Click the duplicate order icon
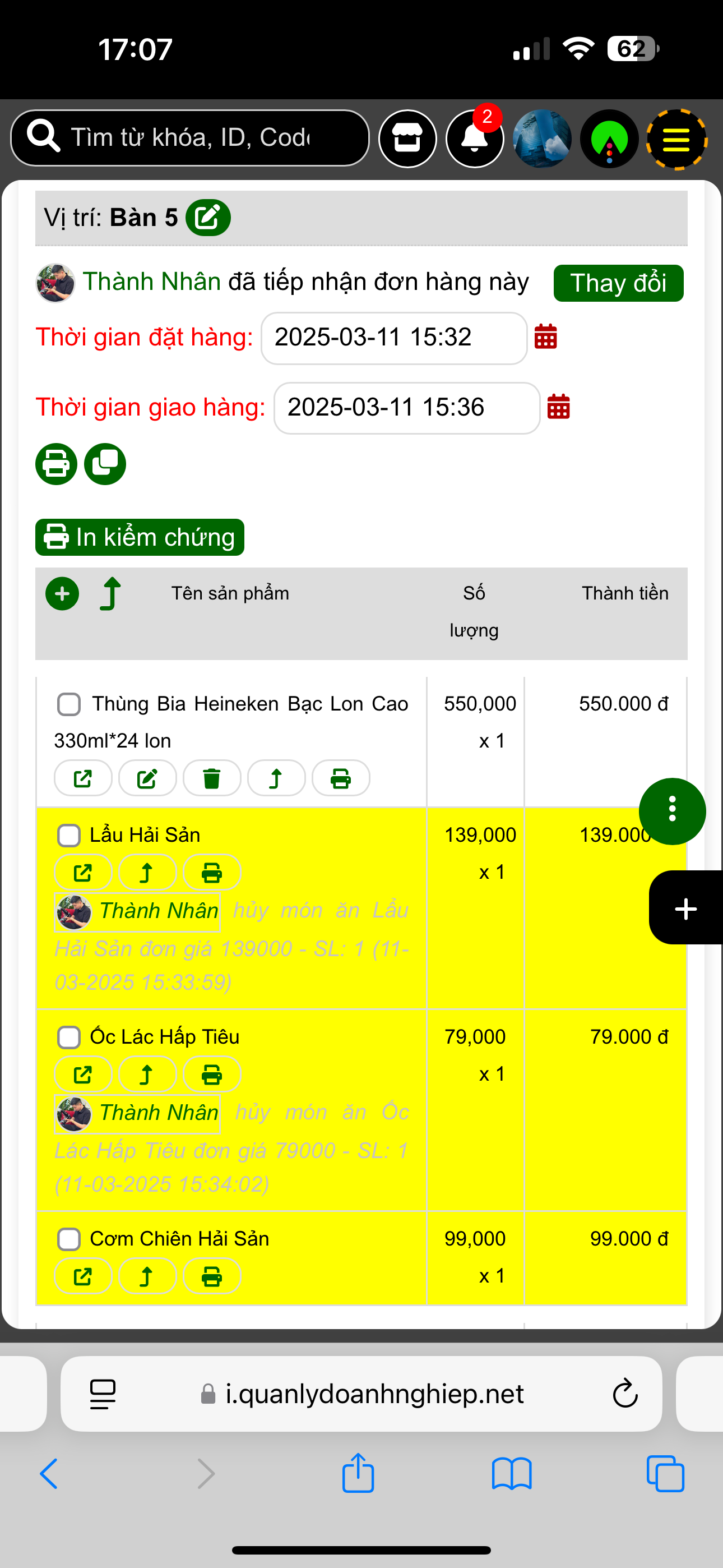The image size is (723, 1568). pos(105,464)
